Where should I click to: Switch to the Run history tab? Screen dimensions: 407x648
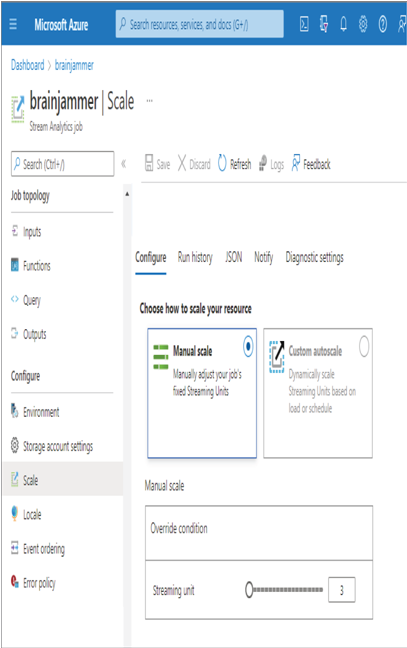(x=195, y=257)
